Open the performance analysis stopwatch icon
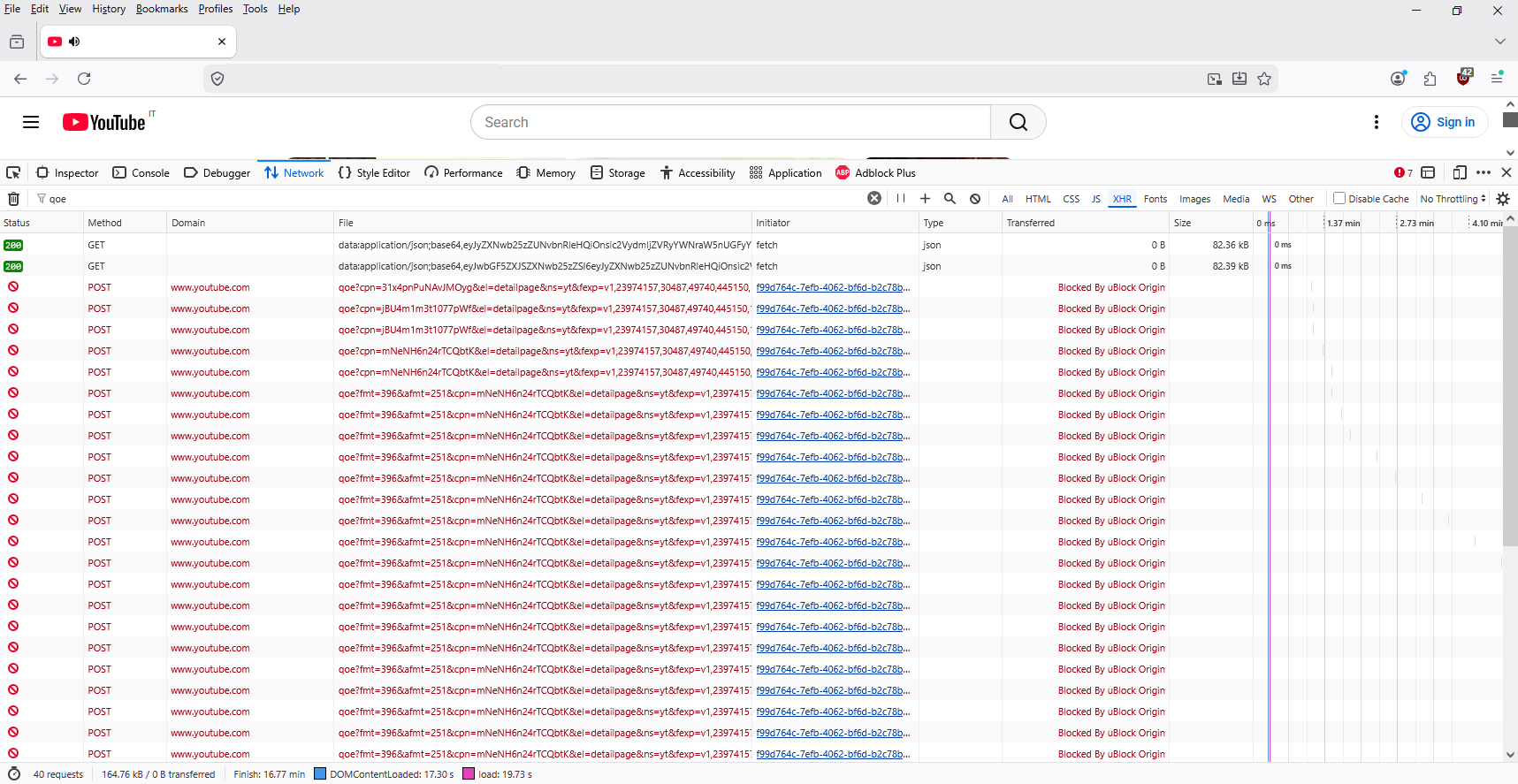1518x784 pixels. [14, 773]
